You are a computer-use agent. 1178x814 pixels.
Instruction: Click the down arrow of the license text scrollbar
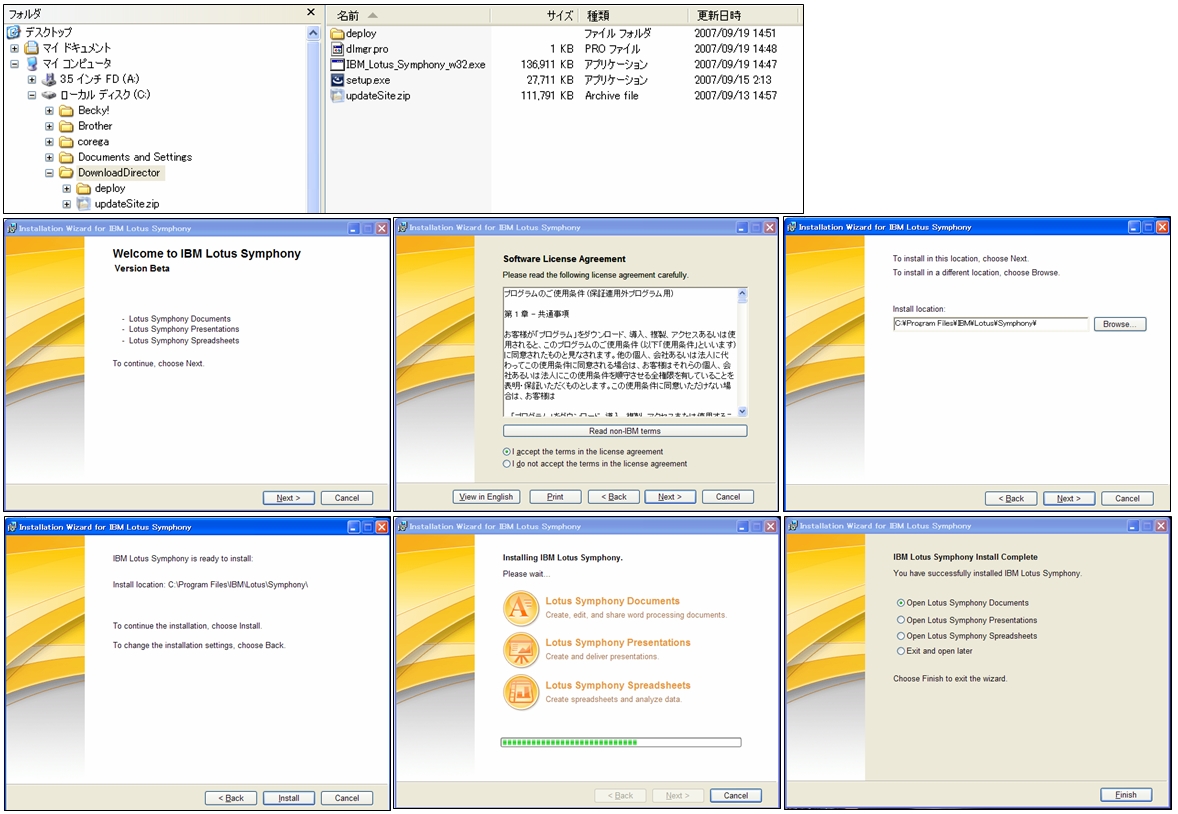(x=742, y=410)
